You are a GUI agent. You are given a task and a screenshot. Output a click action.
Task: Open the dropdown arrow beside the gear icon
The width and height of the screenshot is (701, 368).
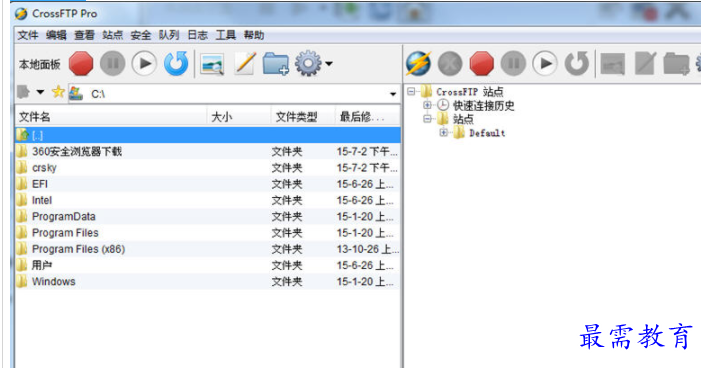point(329,63)
